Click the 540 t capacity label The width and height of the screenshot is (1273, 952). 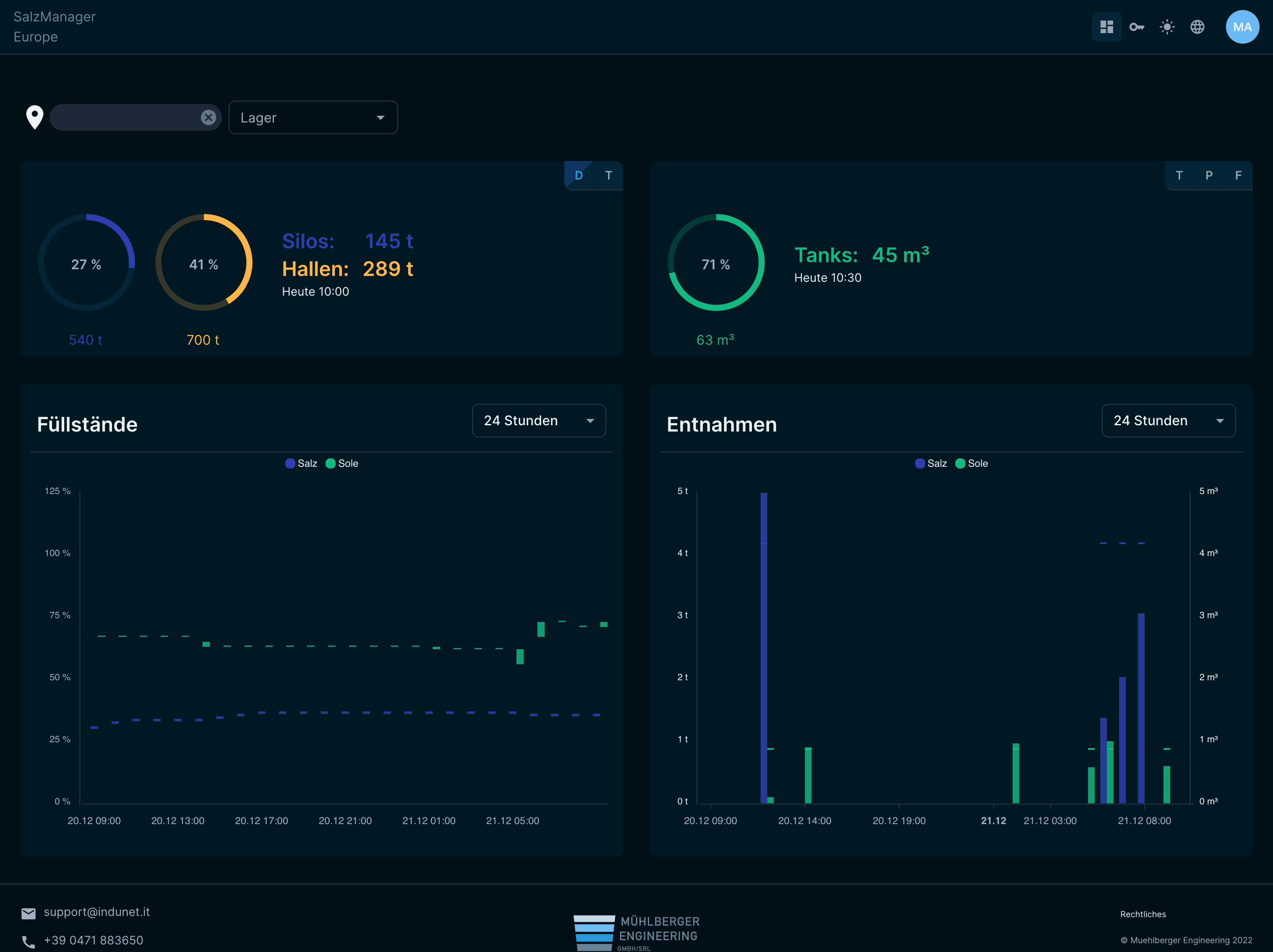click(86, 340)
